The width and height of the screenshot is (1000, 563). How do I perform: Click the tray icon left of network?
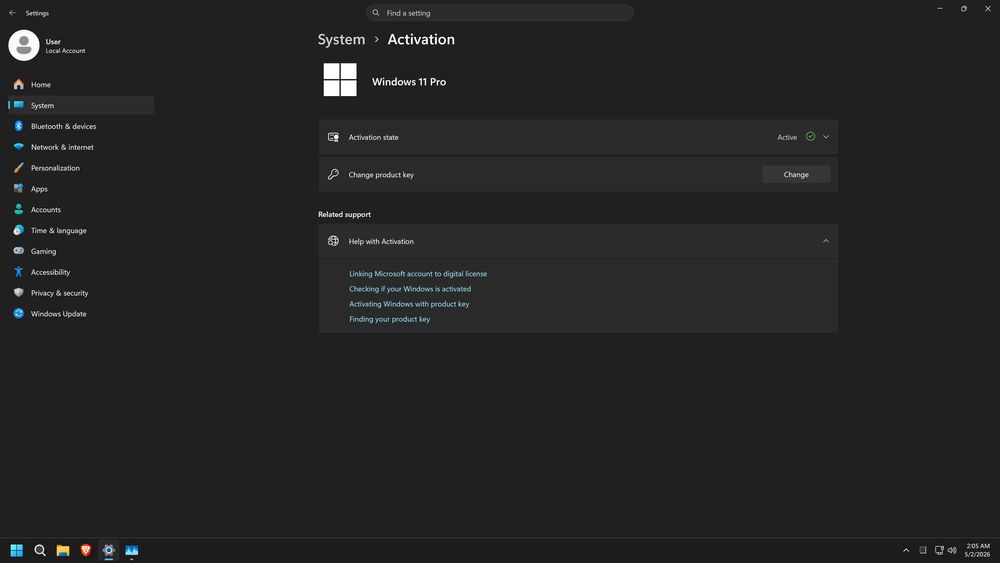point(923,550)
